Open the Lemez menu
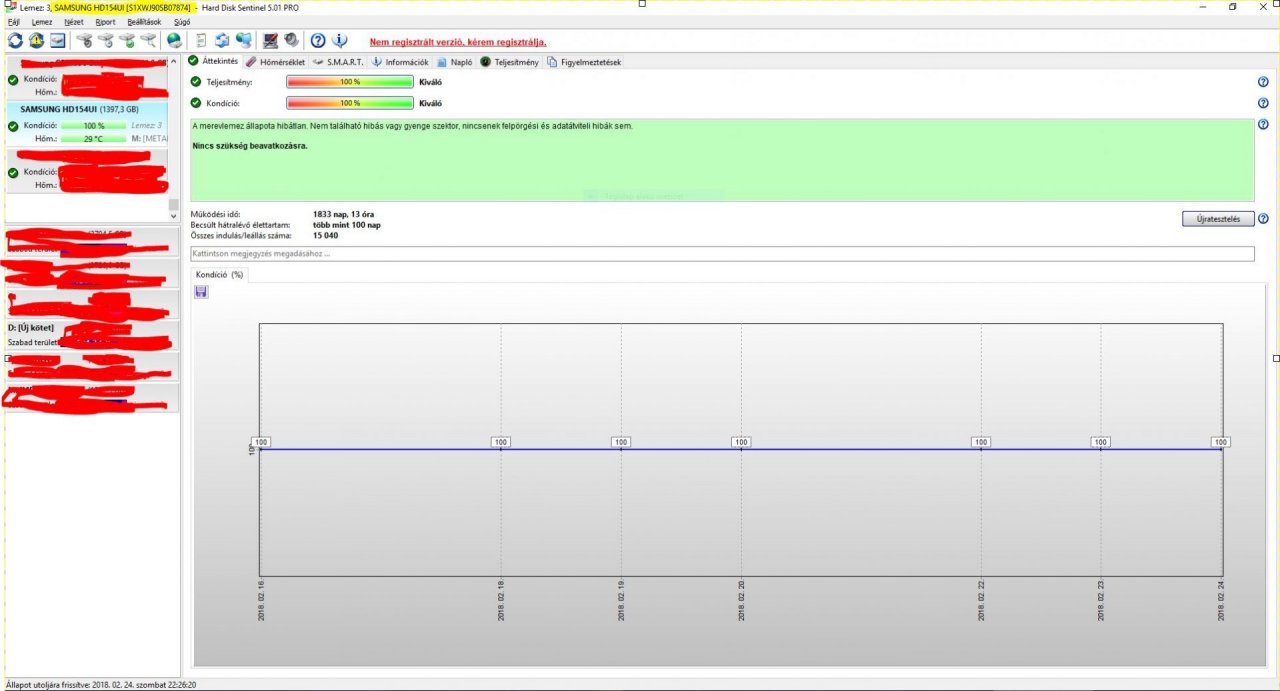 (42, 21)
